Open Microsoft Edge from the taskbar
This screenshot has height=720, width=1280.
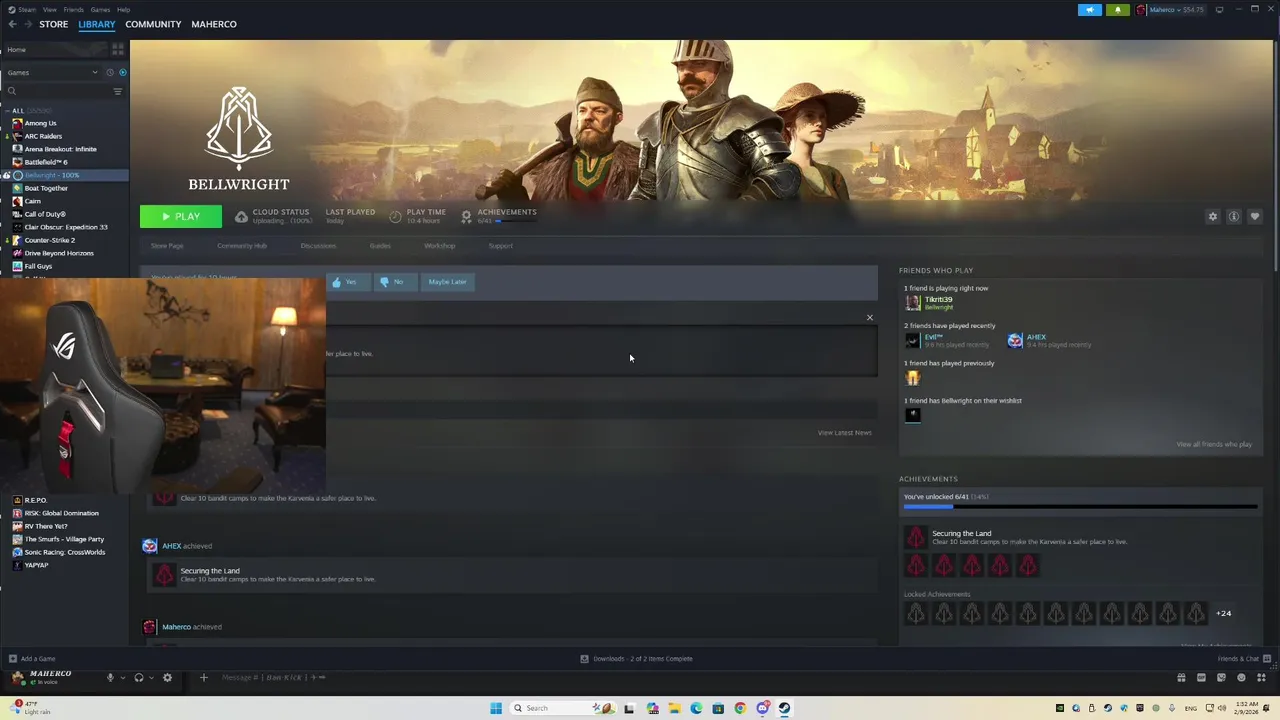tap(696, 708)
